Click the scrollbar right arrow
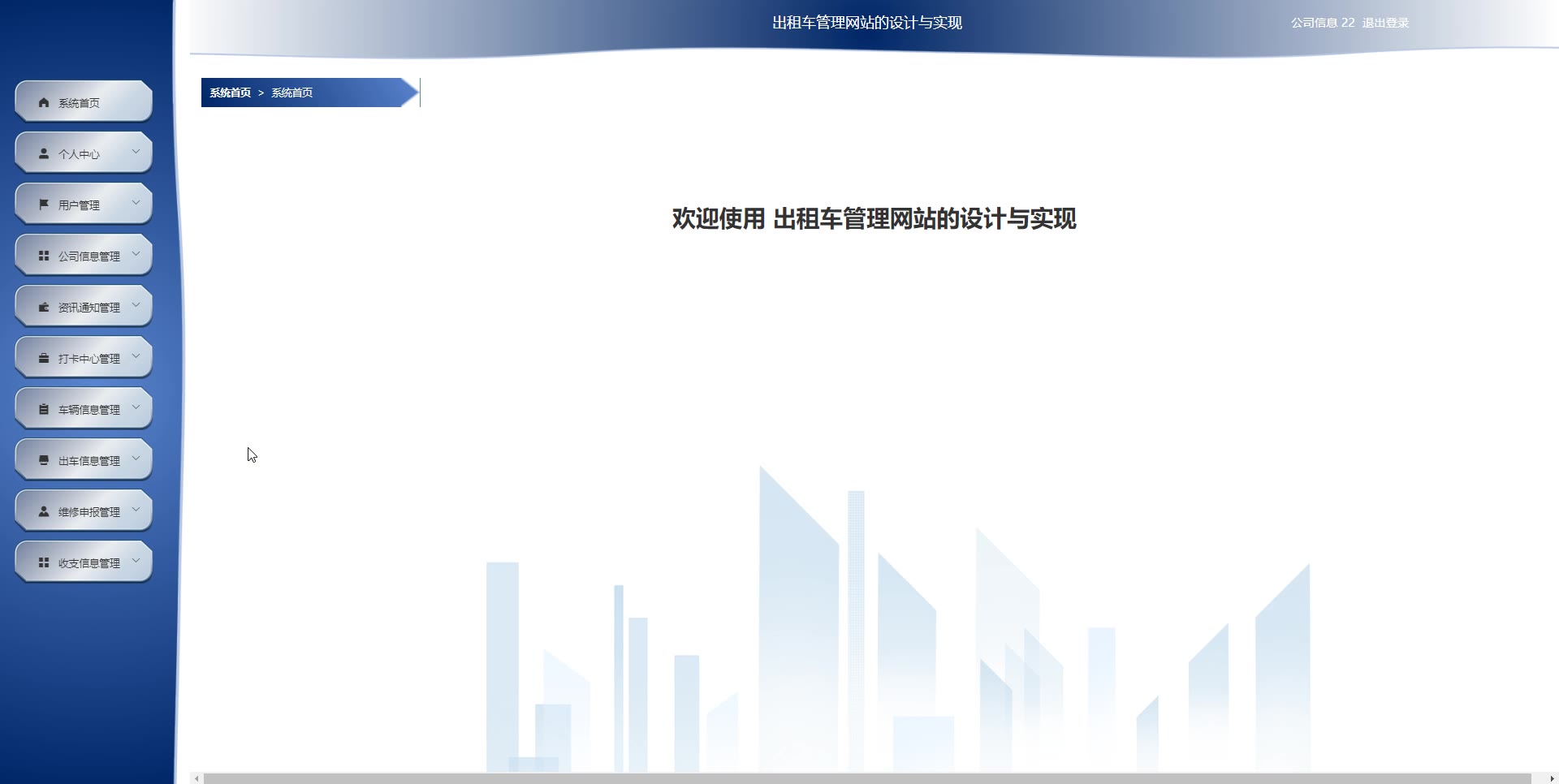Image resolution: width=1559 pixels, height=784 pixels. pos(1552,778)
